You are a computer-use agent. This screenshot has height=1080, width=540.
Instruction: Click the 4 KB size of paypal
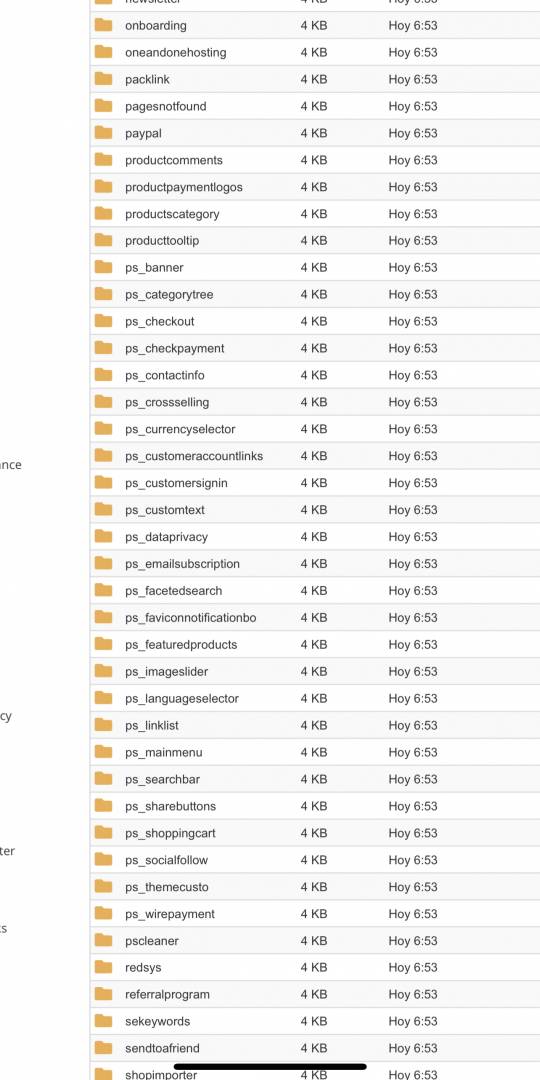tap(313, 133)
